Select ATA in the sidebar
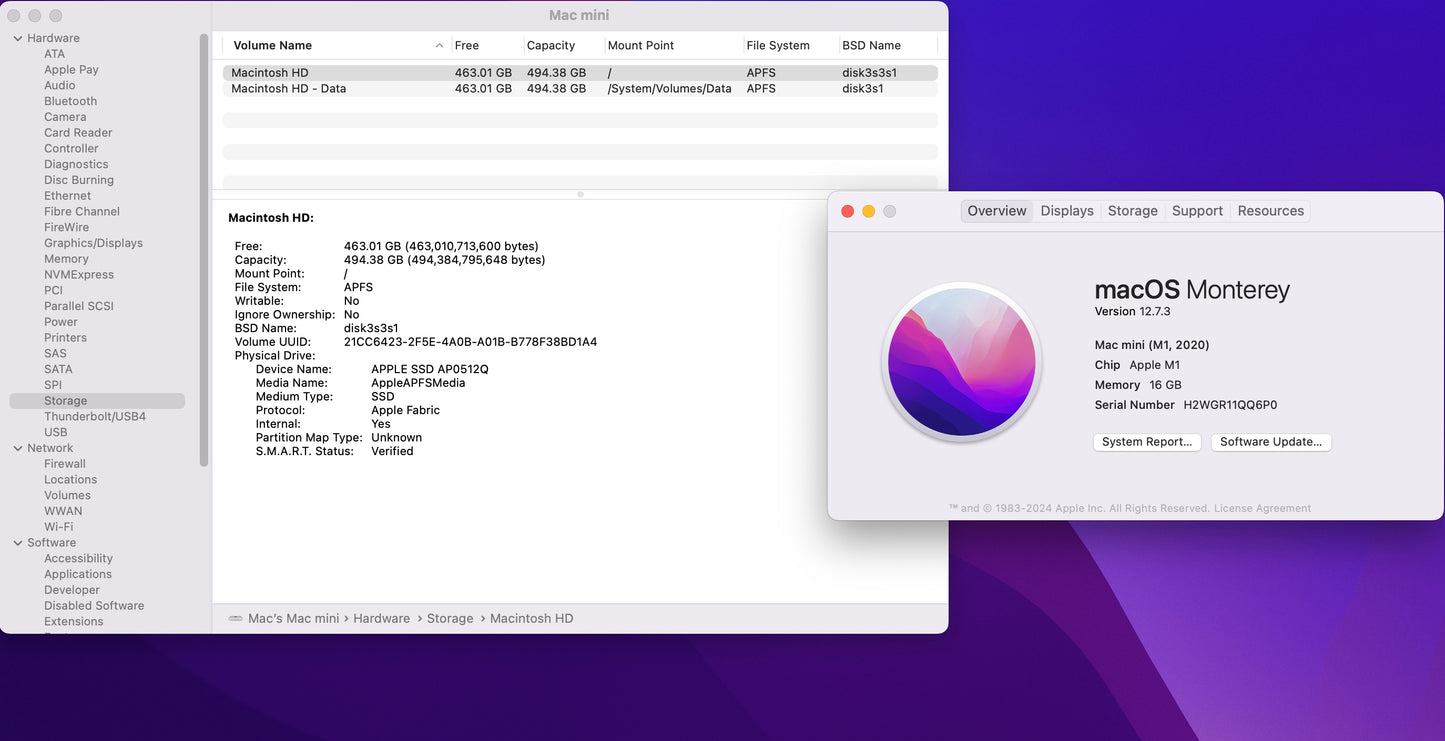 [x=54, y=54]
